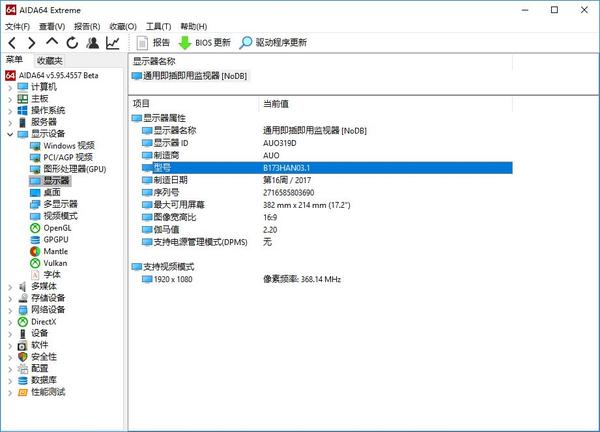Expand the 服务器 tree node
This screenshot has height=432, width=600.
(x=10, y=123)
